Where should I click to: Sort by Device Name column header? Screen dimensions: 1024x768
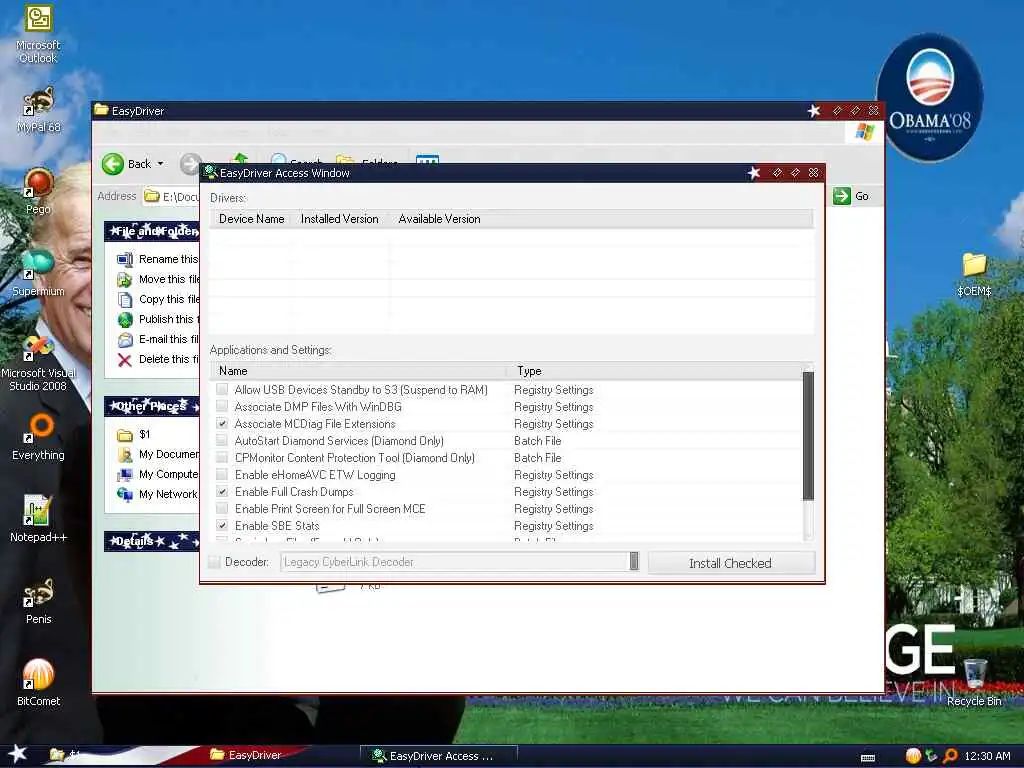pyautogui.click(x=251, y=219)
